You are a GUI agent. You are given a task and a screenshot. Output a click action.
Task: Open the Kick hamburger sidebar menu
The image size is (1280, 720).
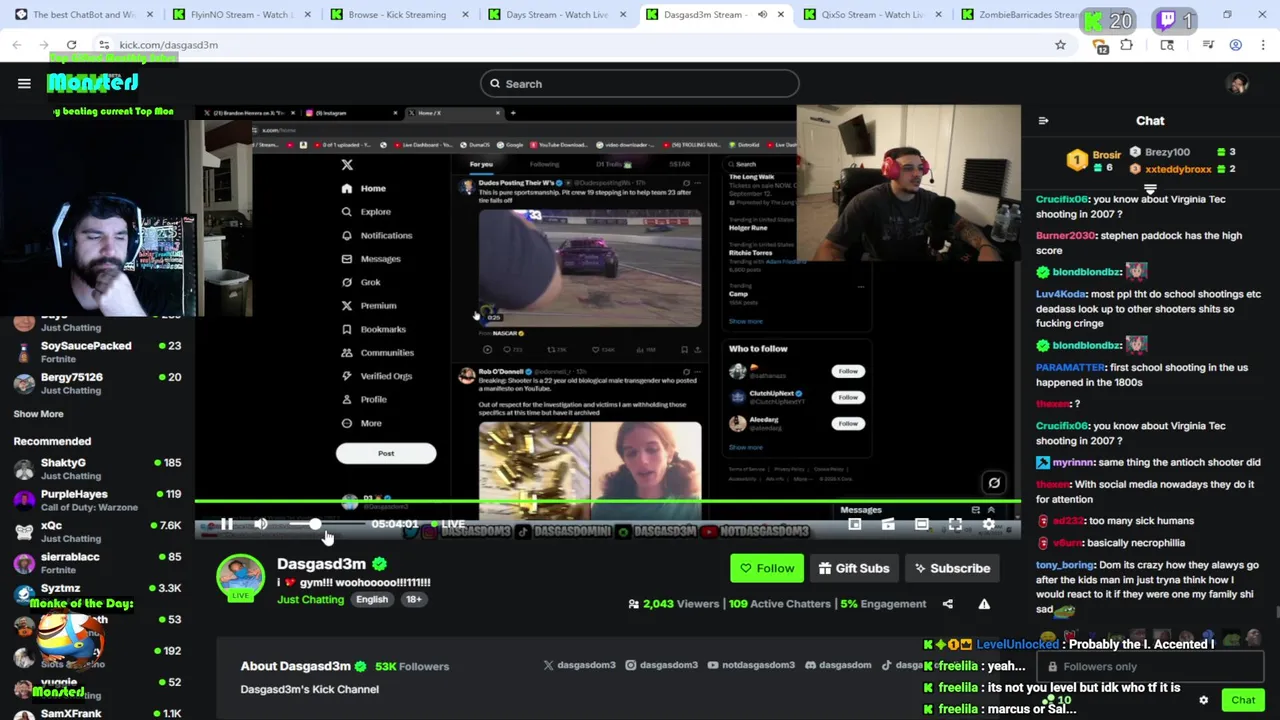tap(24, 84)
